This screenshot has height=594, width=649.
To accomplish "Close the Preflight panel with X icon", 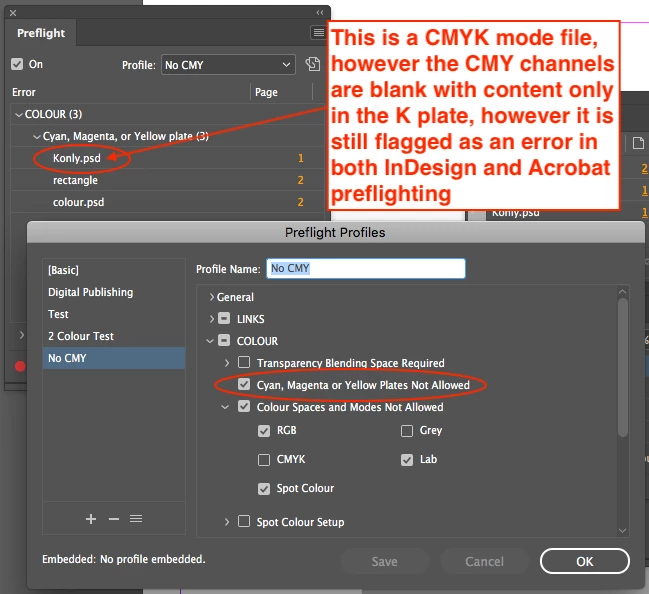I will pyautogui.click(x=13, y=13).
